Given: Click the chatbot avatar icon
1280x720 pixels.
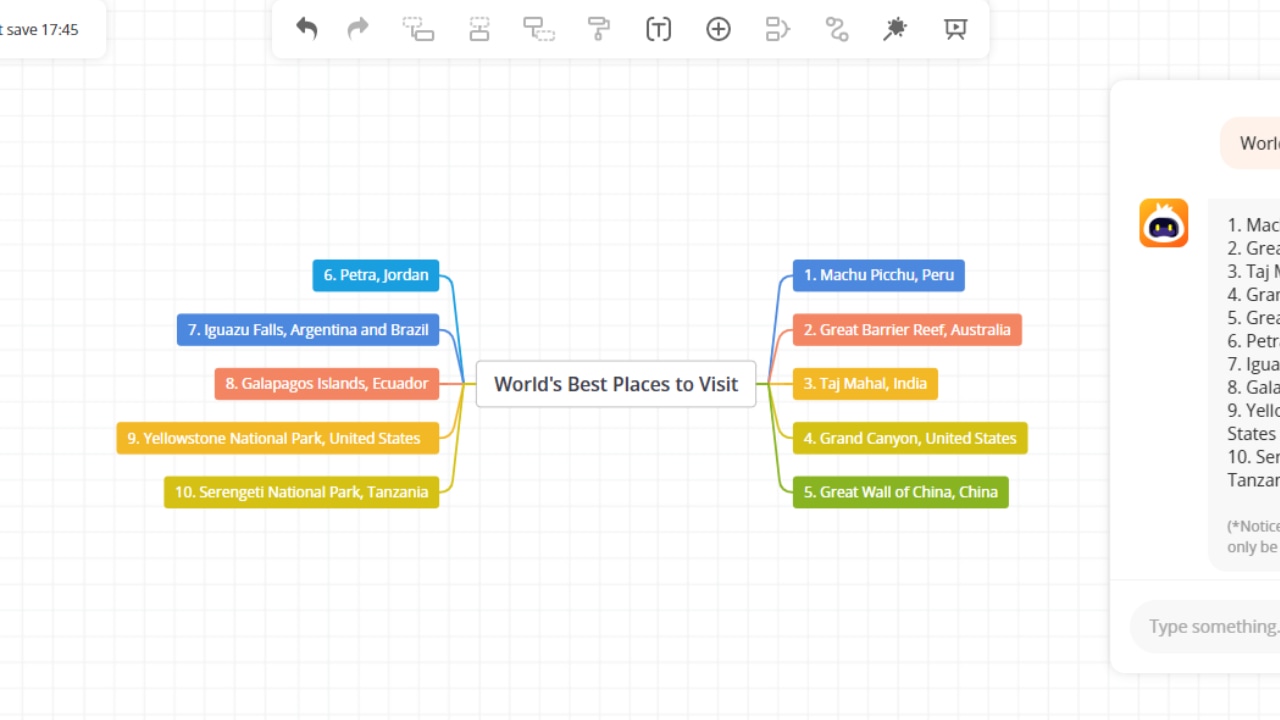Looking at the screenshot, I should click(1164, 223).
